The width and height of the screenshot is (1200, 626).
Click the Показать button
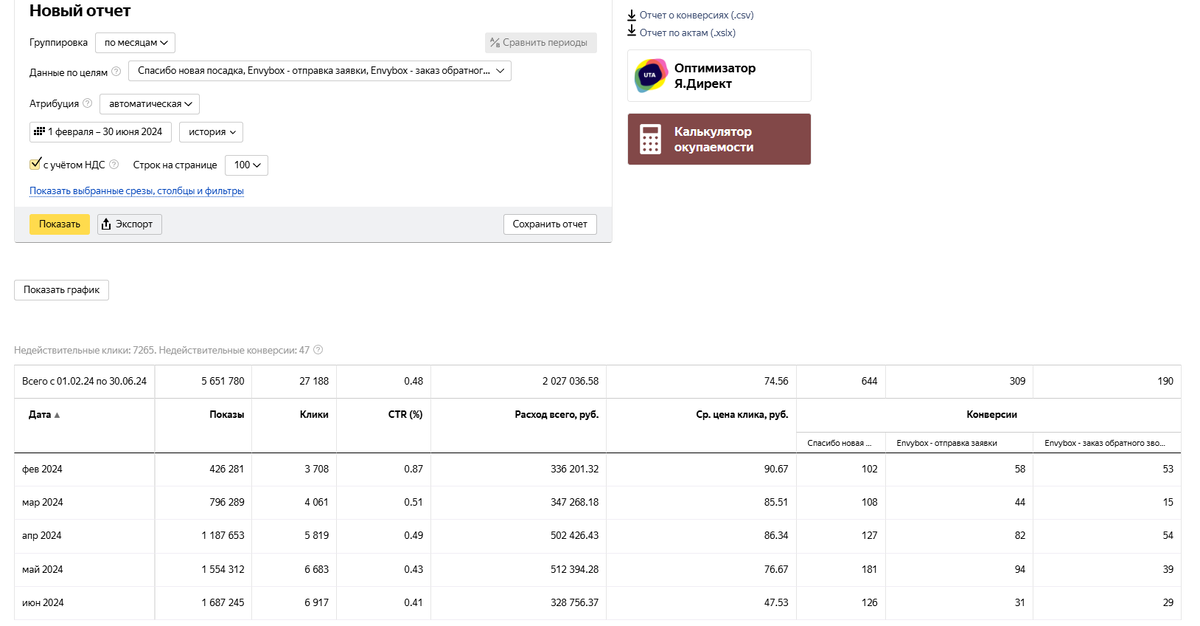(x=59, y=224)
